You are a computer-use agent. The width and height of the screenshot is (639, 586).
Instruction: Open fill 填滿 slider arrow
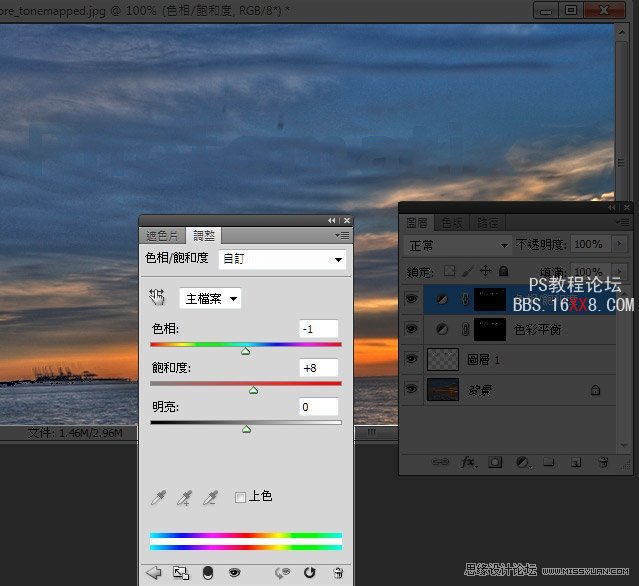619,271
